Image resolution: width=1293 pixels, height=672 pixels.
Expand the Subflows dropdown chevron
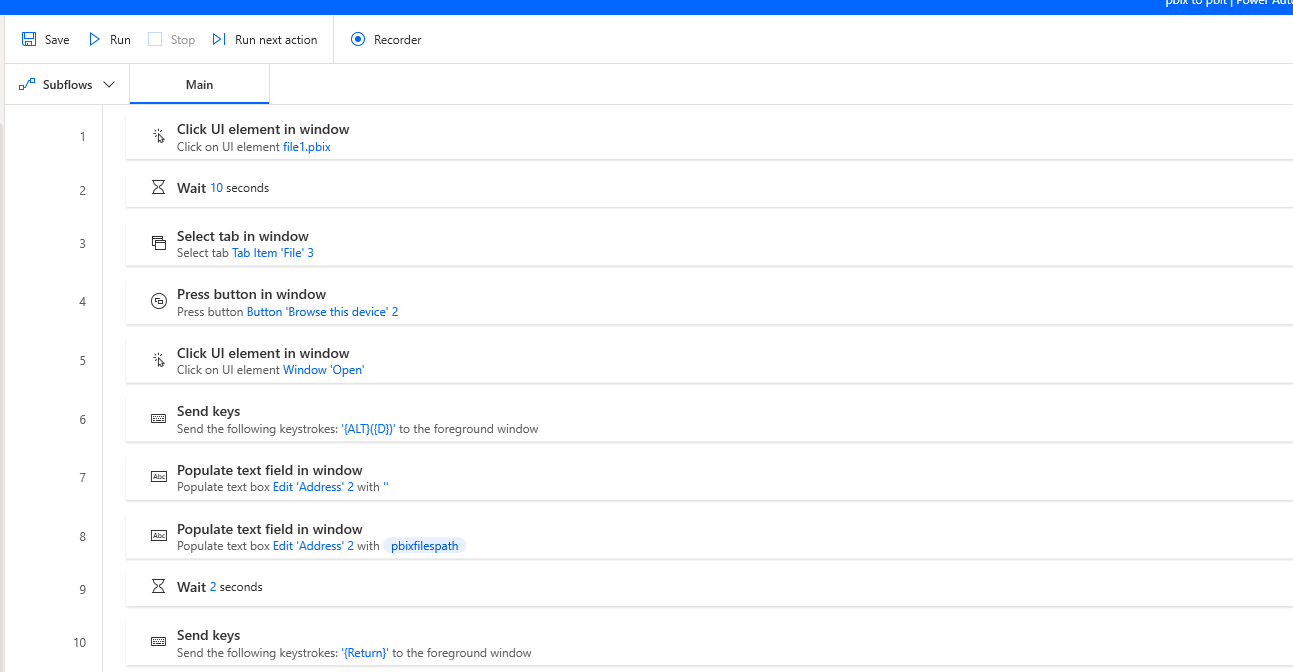pyautogui.click(x=109, y=85)
